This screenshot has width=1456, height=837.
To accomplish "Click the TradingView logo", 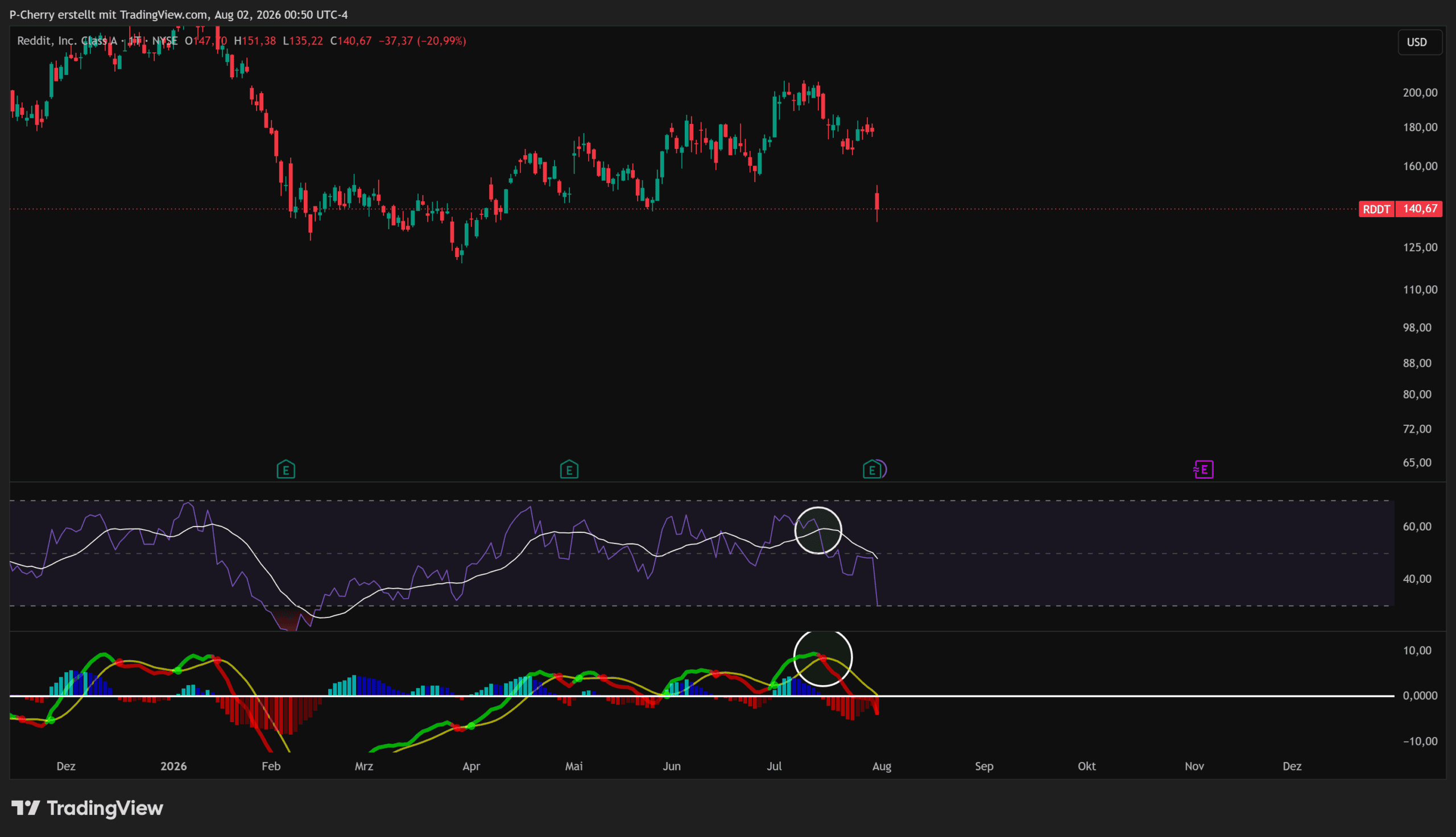I will point(88,808).
